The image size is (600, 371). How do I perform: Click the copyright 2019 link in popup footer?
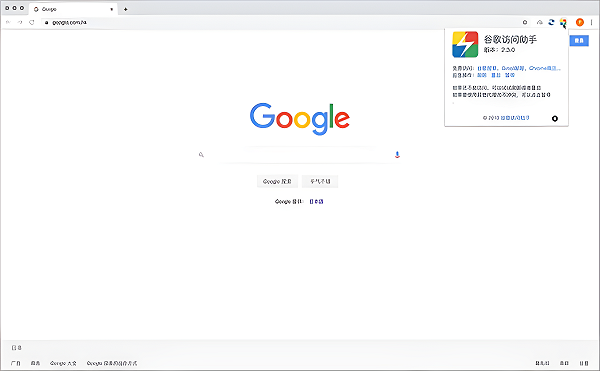[515, 118]
